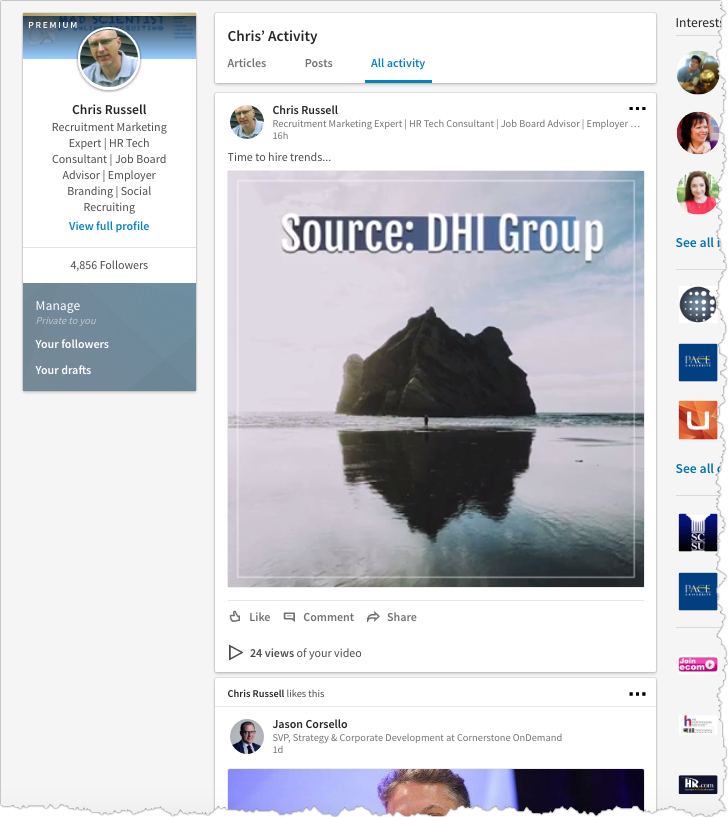Click the HR.com logo in sidebar
728x817 pixels.
click(x=697, y=784)
